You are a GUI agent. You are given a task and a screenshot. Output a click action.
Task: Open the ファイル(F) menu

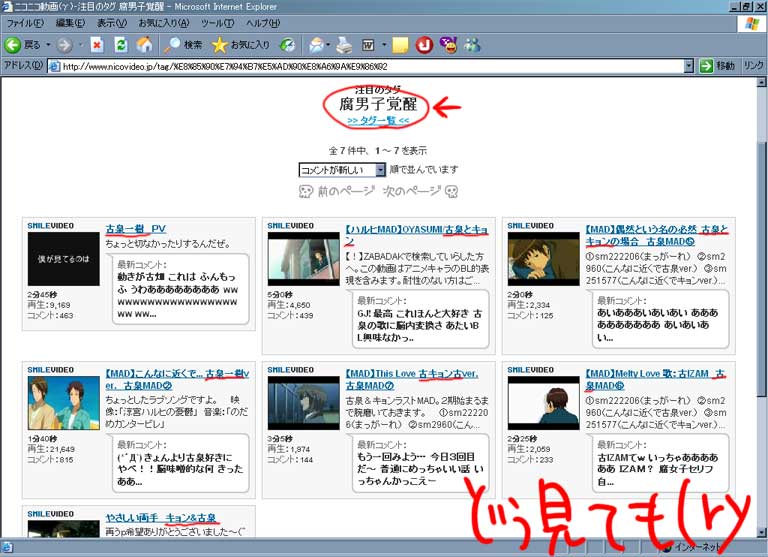tap(25, 23)
